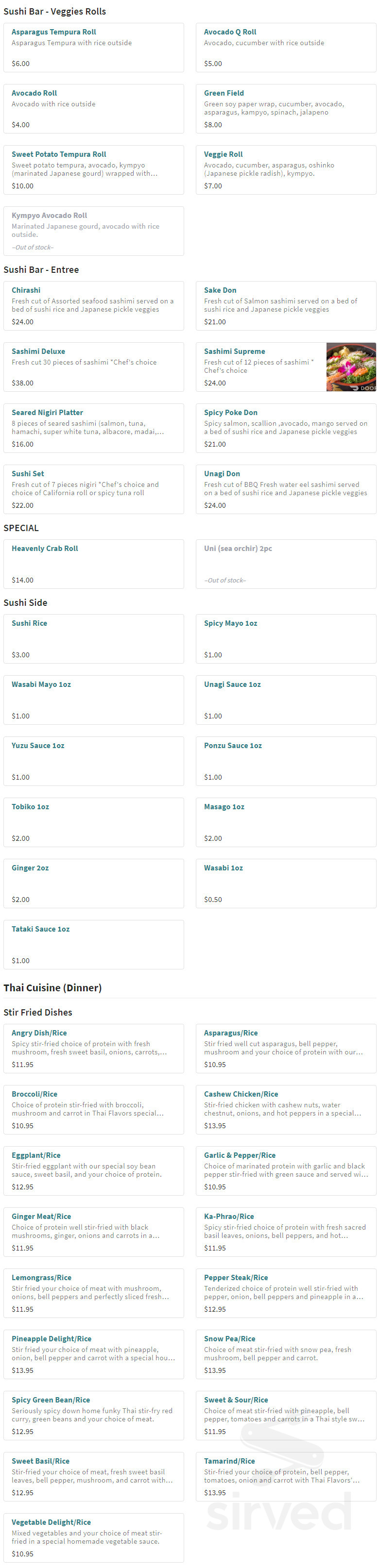Screen dimensions: 379x1568
Task: Pick the Sashimi Deluxe item
Action: pos(93,367)
